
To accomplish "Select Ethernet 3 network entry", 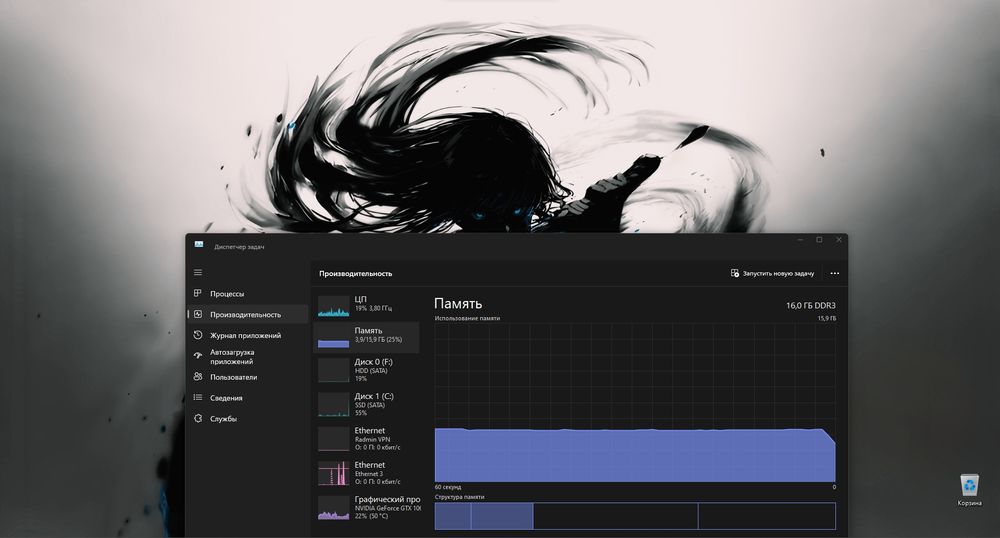I will (367, 474).
